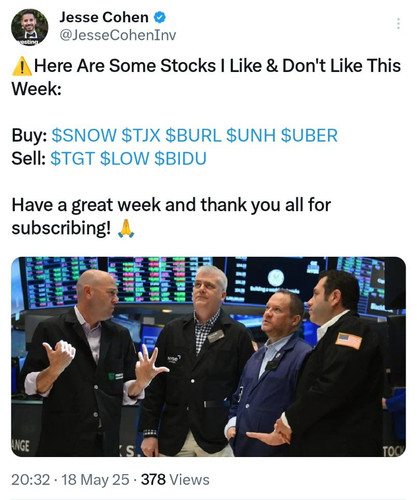This screenshot has height=500, width=417.
Task: Open the $UBER cashtag
Action: (309, 136)
